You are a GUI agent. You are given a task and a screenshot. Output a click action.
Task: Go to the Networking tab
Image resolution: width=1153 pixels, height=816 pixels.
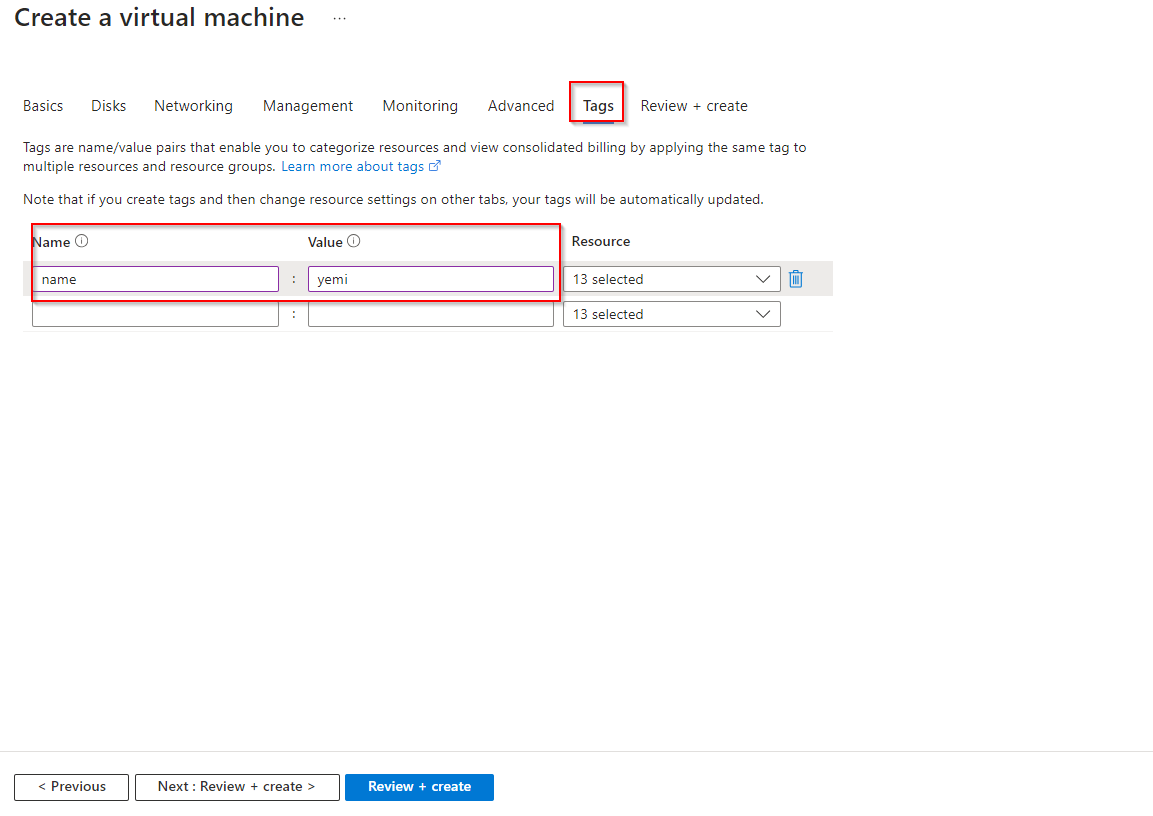(193, 106)
